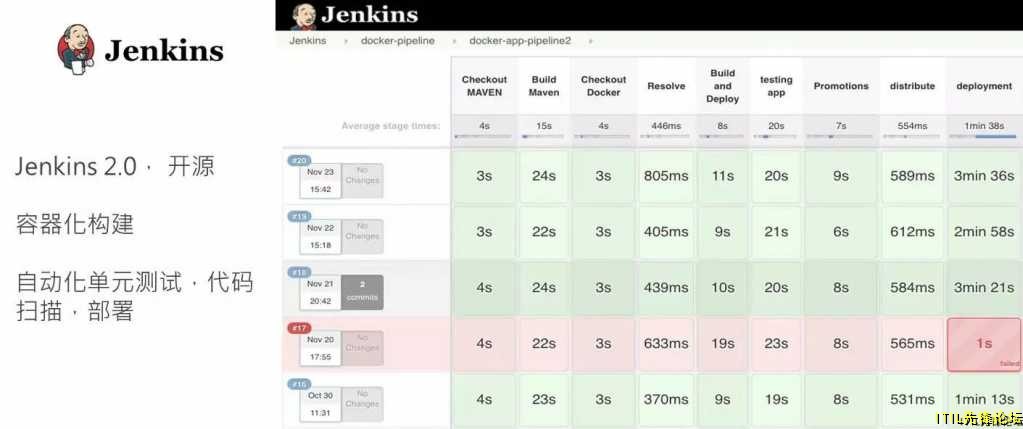The height and width of the screenshot is (429, 1023).
Task: Open the Nov 20 17:55 date box
Action: (x=320, y=349)
